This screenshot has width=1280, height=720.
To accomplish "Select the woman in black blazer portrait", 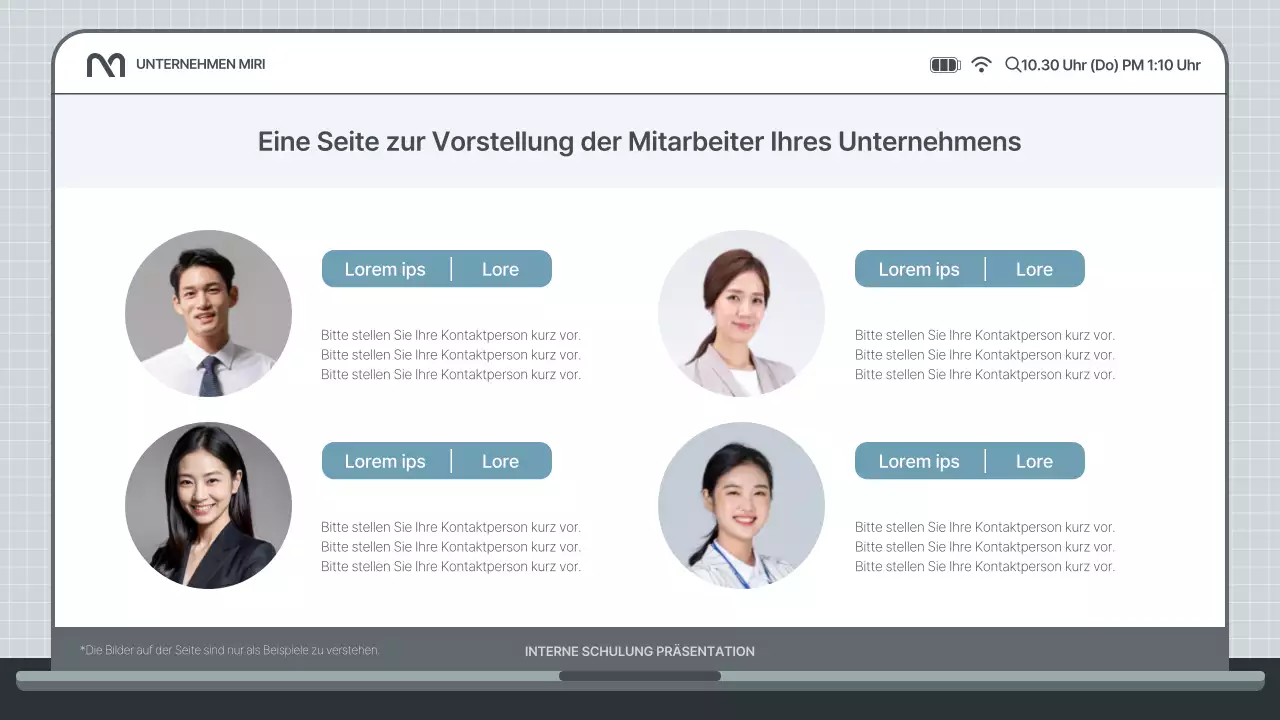I will tap(208, 505).
